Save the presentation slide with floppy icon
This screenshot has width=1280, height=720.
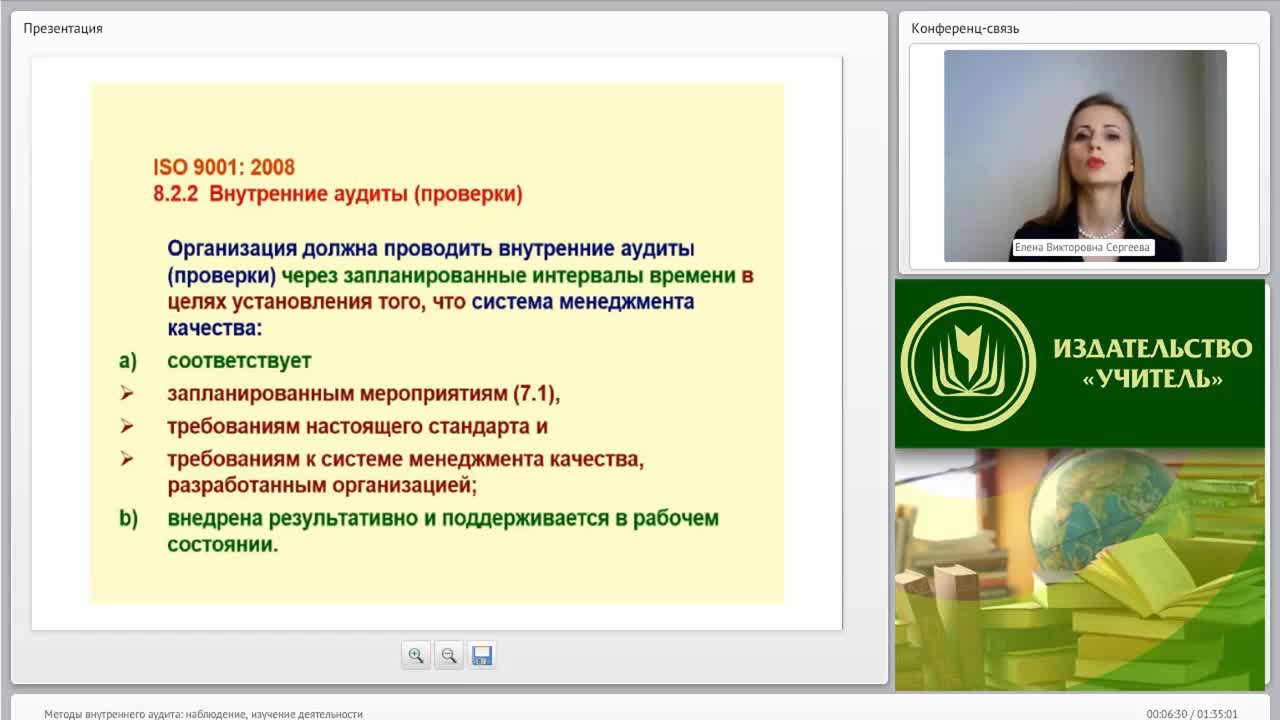482,656
